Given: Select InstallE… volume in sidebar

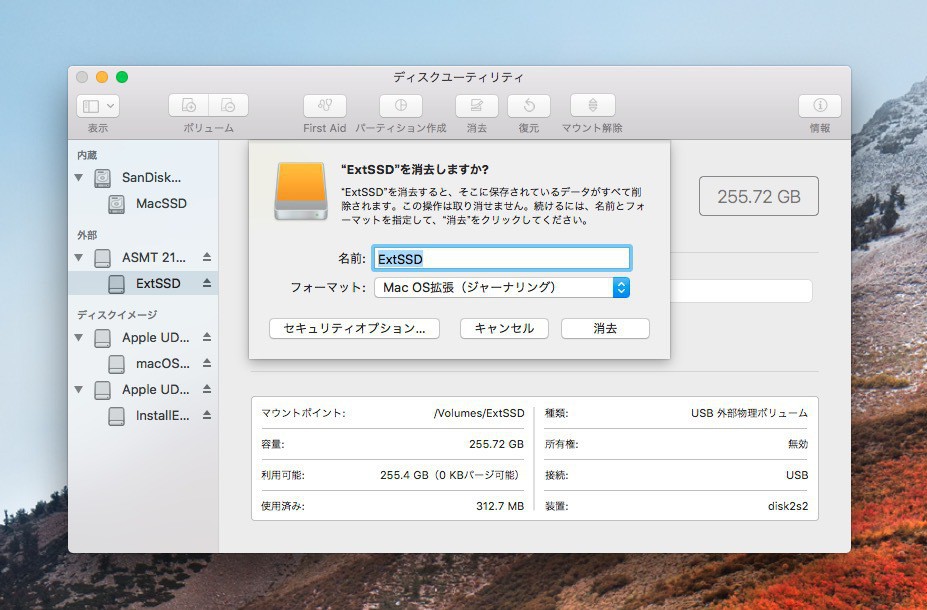Looking at the screenshot, I should (x=159, y=416).
